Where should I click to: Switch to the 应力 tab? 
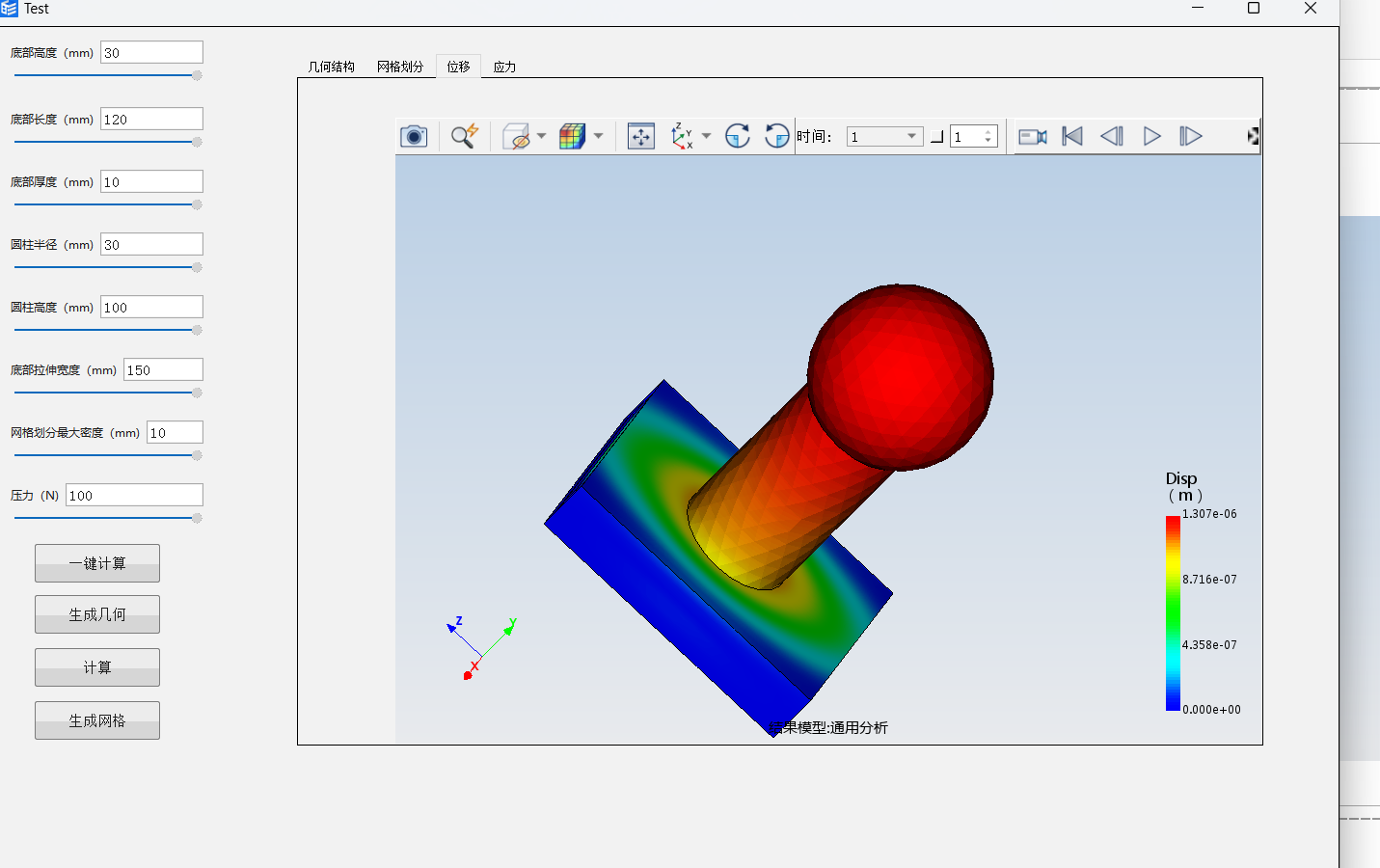point(504,67)
